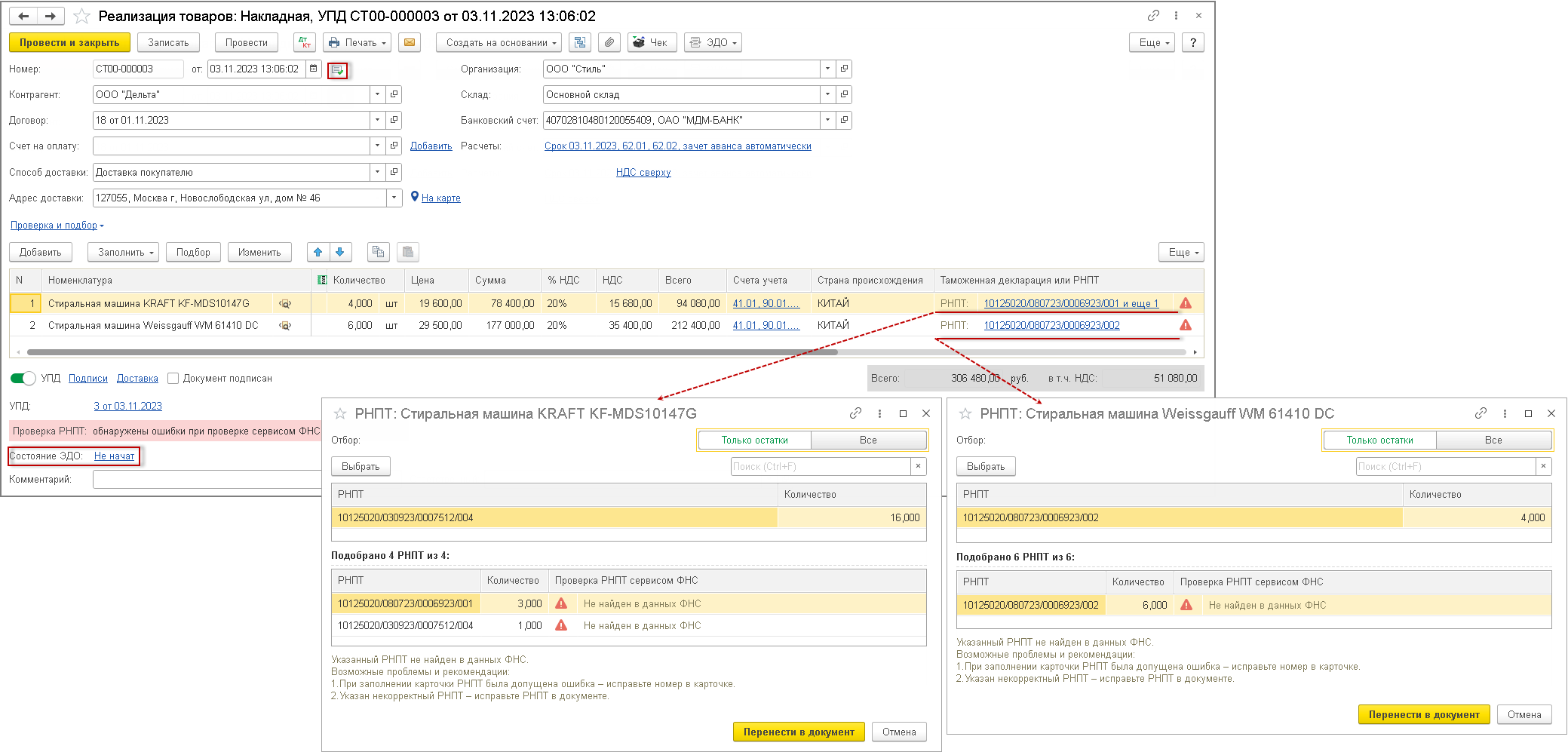
Task: Show Дт/Кт accounting entries icon
Action: (305, 42)
